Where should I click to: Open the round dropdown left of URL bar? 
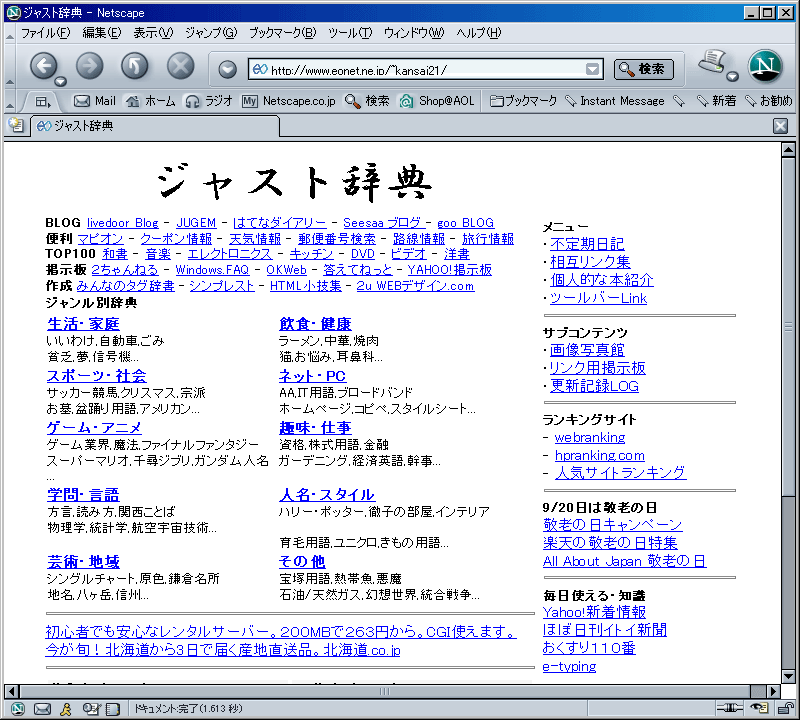click(227, 69)
